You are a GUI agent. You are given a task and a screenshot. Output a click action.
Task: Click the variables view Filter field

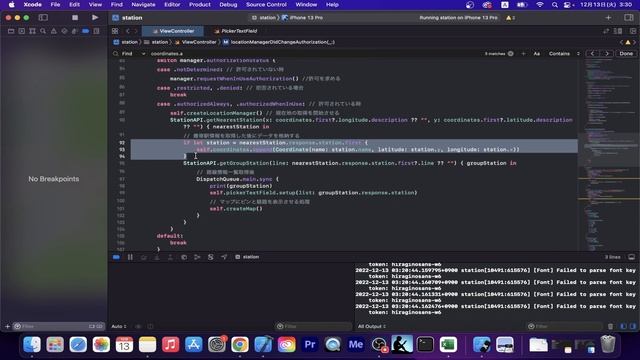pos(313,326)
